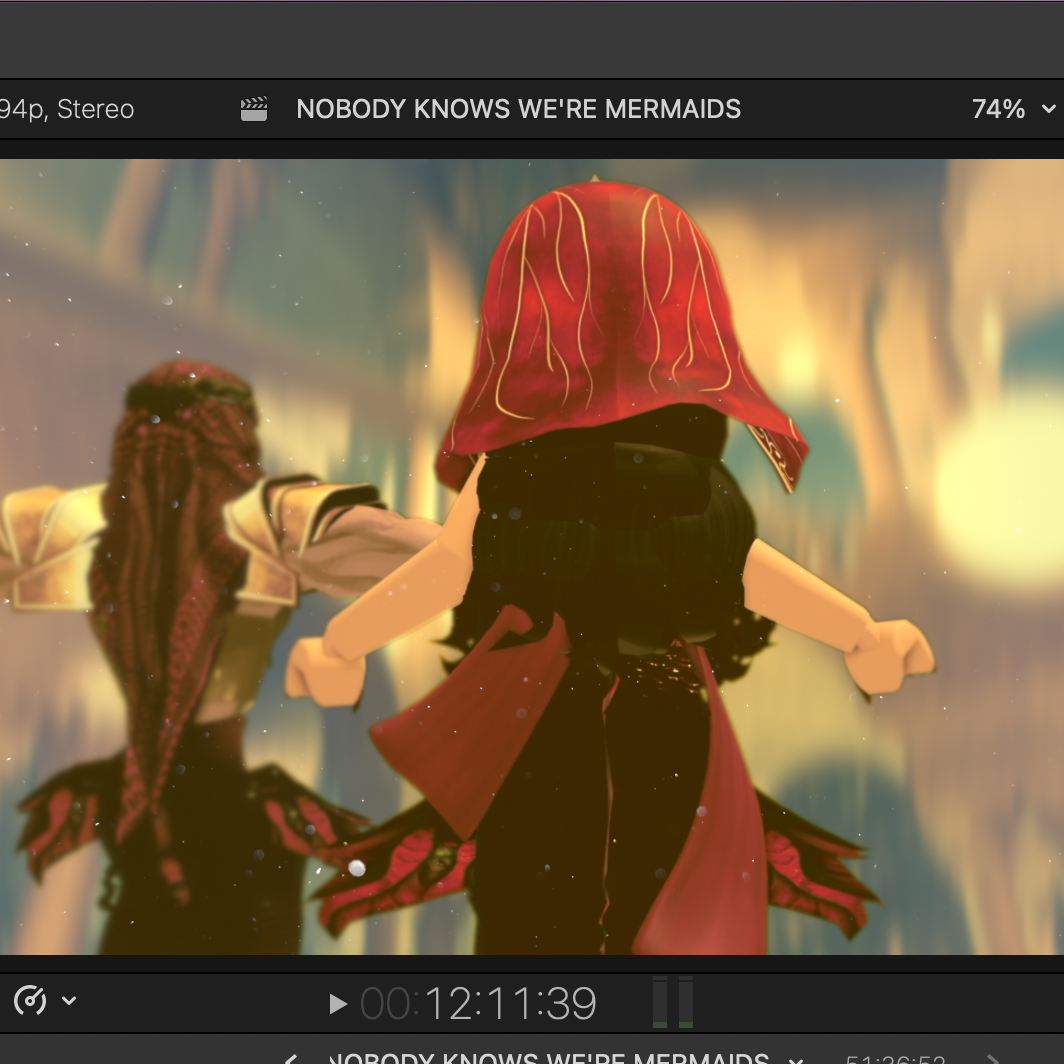Click the clapperboard project icon in viewer header
This screenshot has width=1064, height=1064.
[254, 109]
